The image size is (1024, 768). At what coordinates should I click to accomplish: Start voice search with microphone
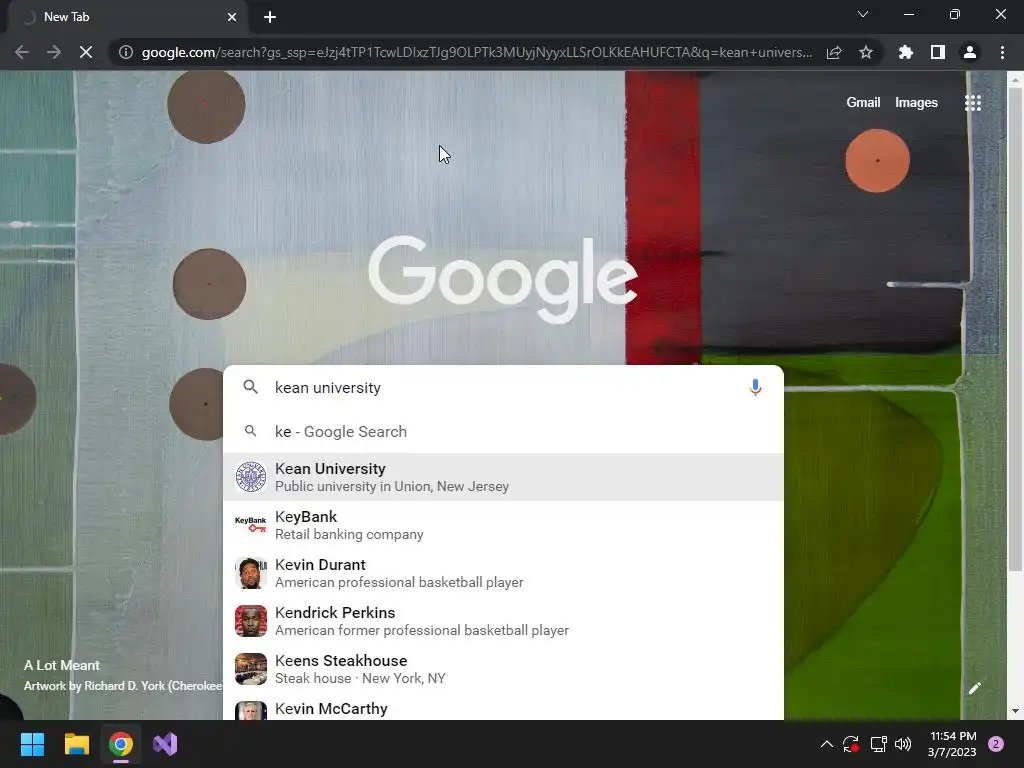tap(755, 387)
